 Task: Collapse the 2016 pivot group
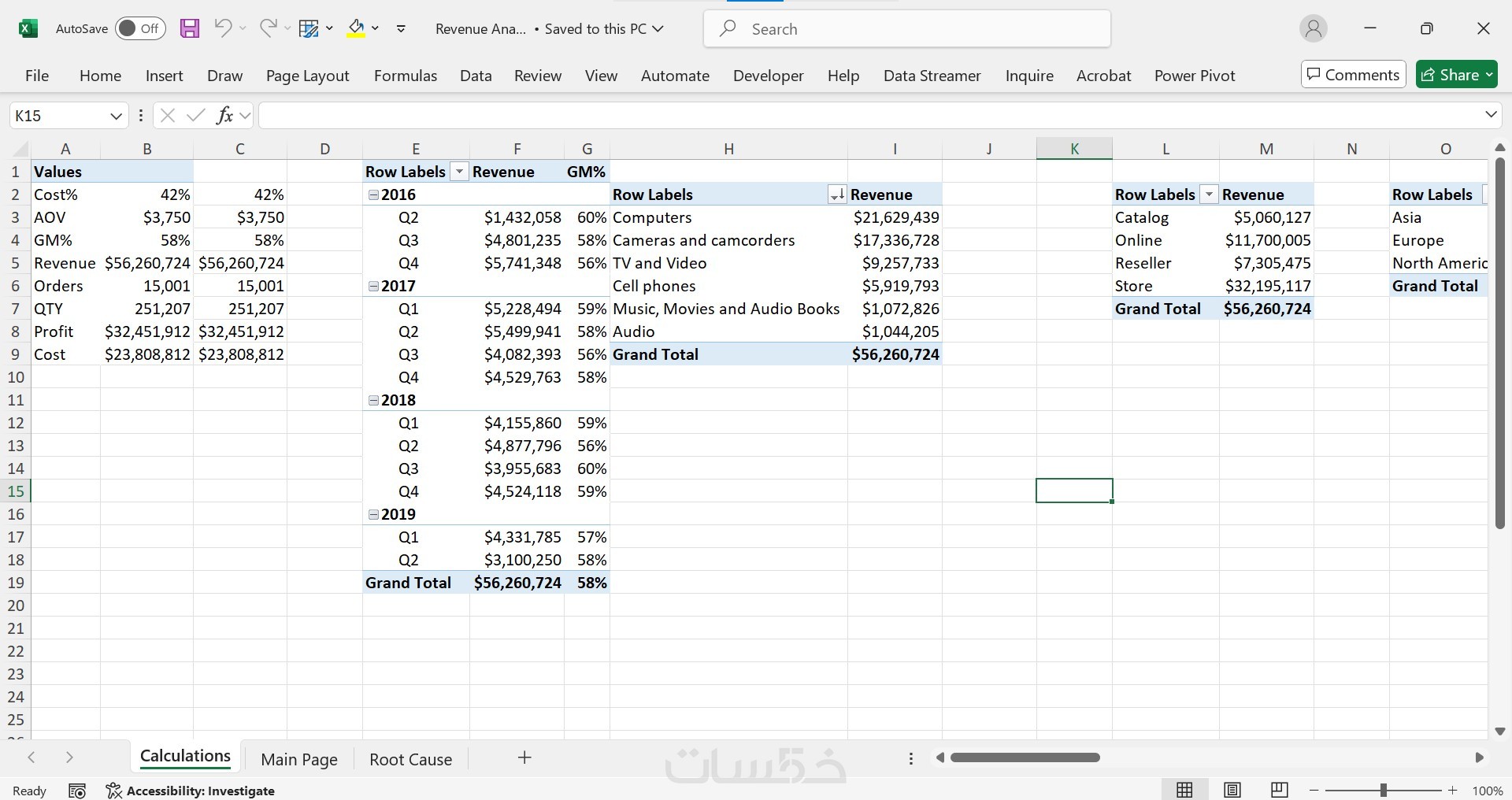click(x=374, y=195)
